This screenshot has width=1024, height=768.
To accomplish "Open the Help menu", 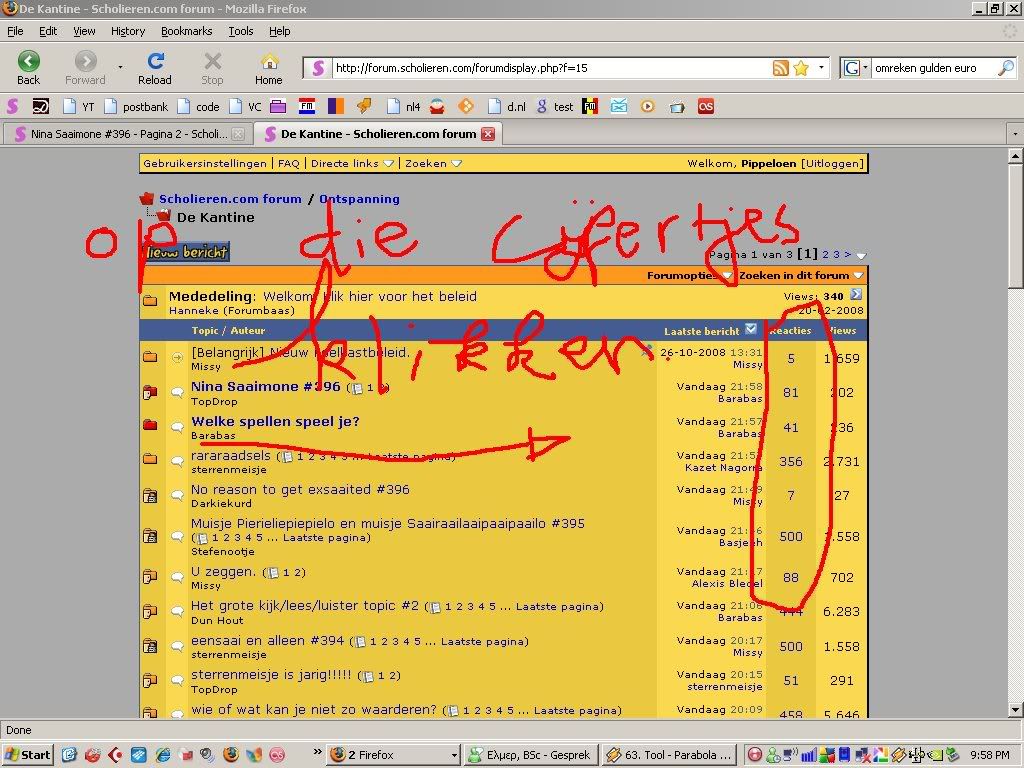I will 280,31.
